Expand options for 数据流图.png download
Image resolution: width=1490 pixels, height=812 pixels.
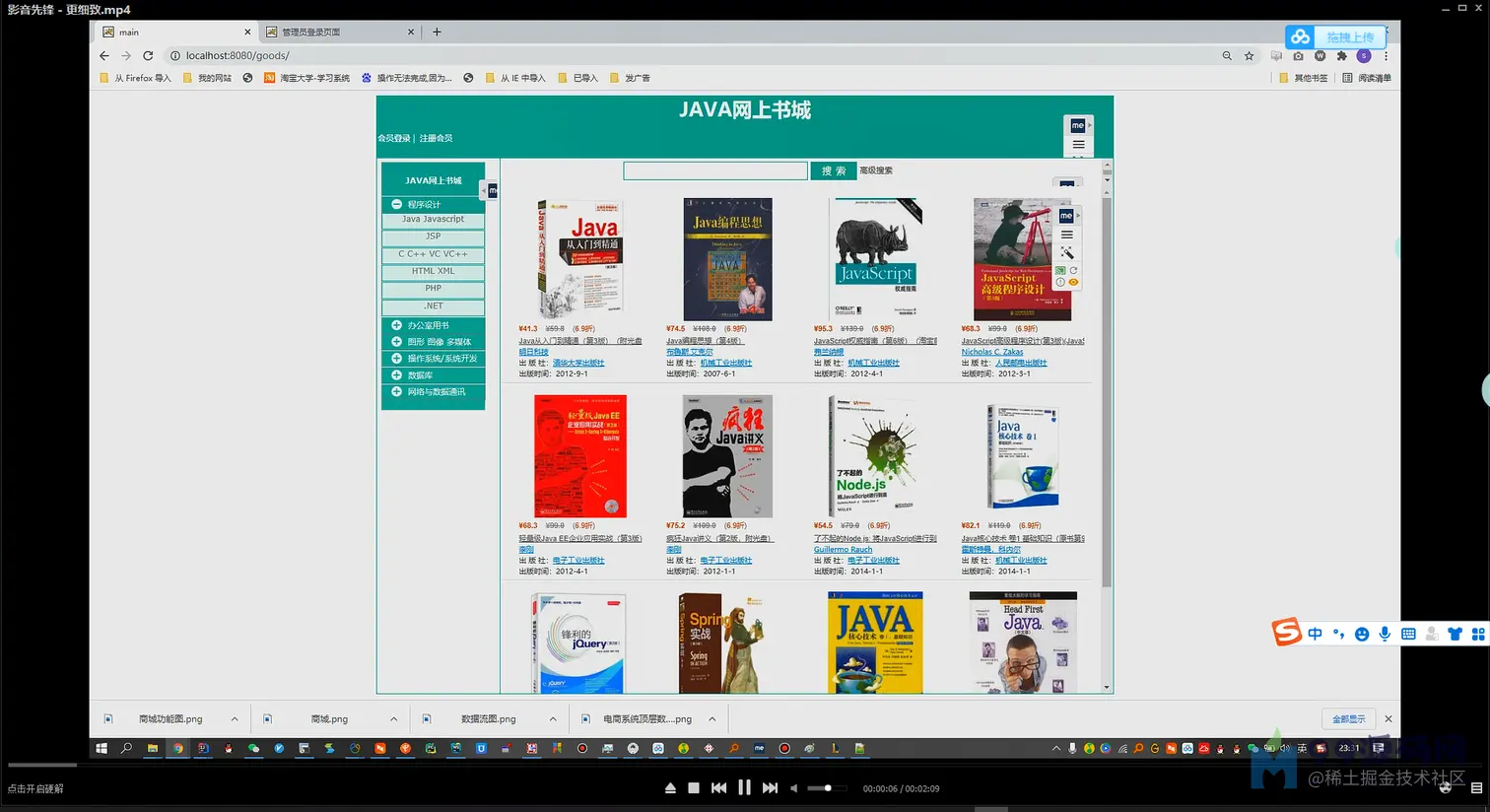coord(553,719)
